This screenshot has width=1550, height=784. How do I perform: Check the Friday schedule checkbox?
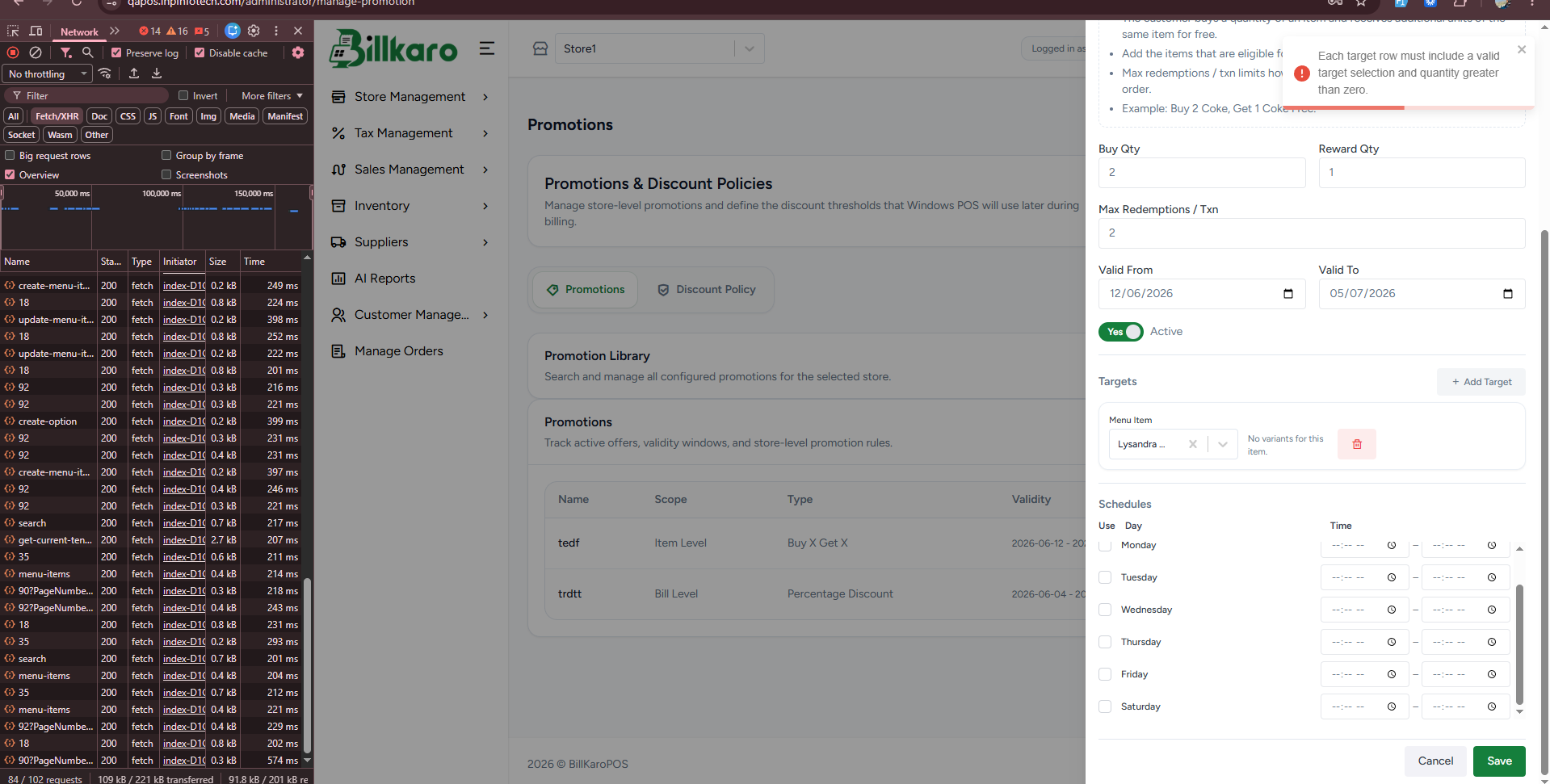(x=1105, y=674)
